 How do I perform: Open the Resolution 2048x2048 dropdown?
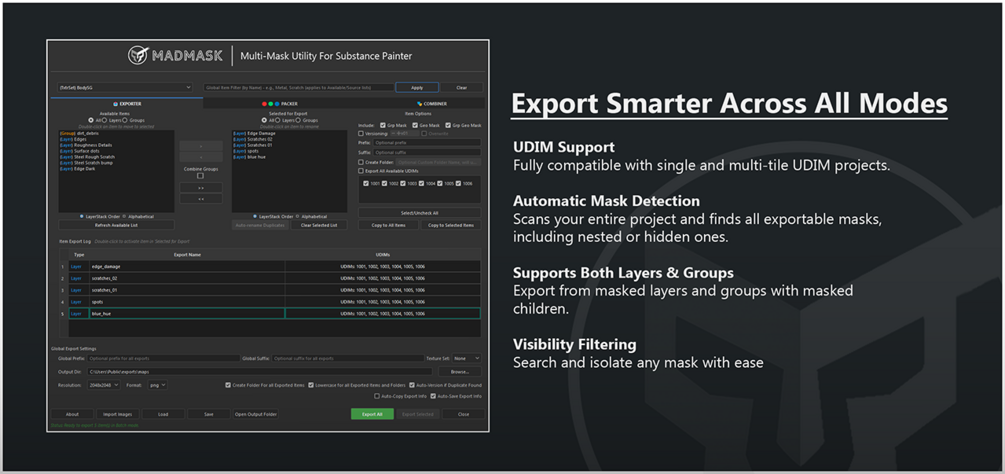tap(102, 385)
